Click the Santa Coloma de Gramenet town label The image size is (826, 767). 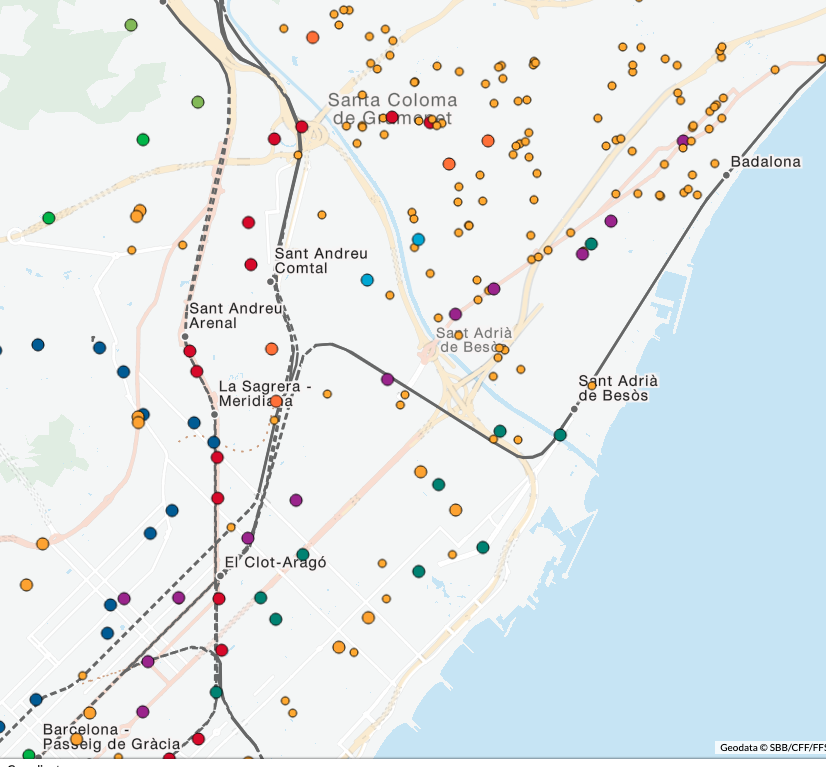point(392,109)
